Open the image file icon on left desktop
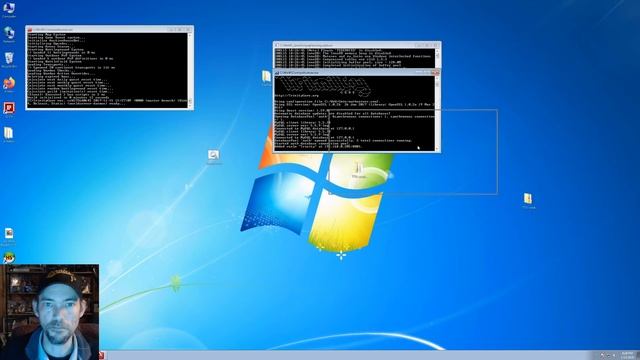Screen dimensions: 640x360 (x=9, y=233)
